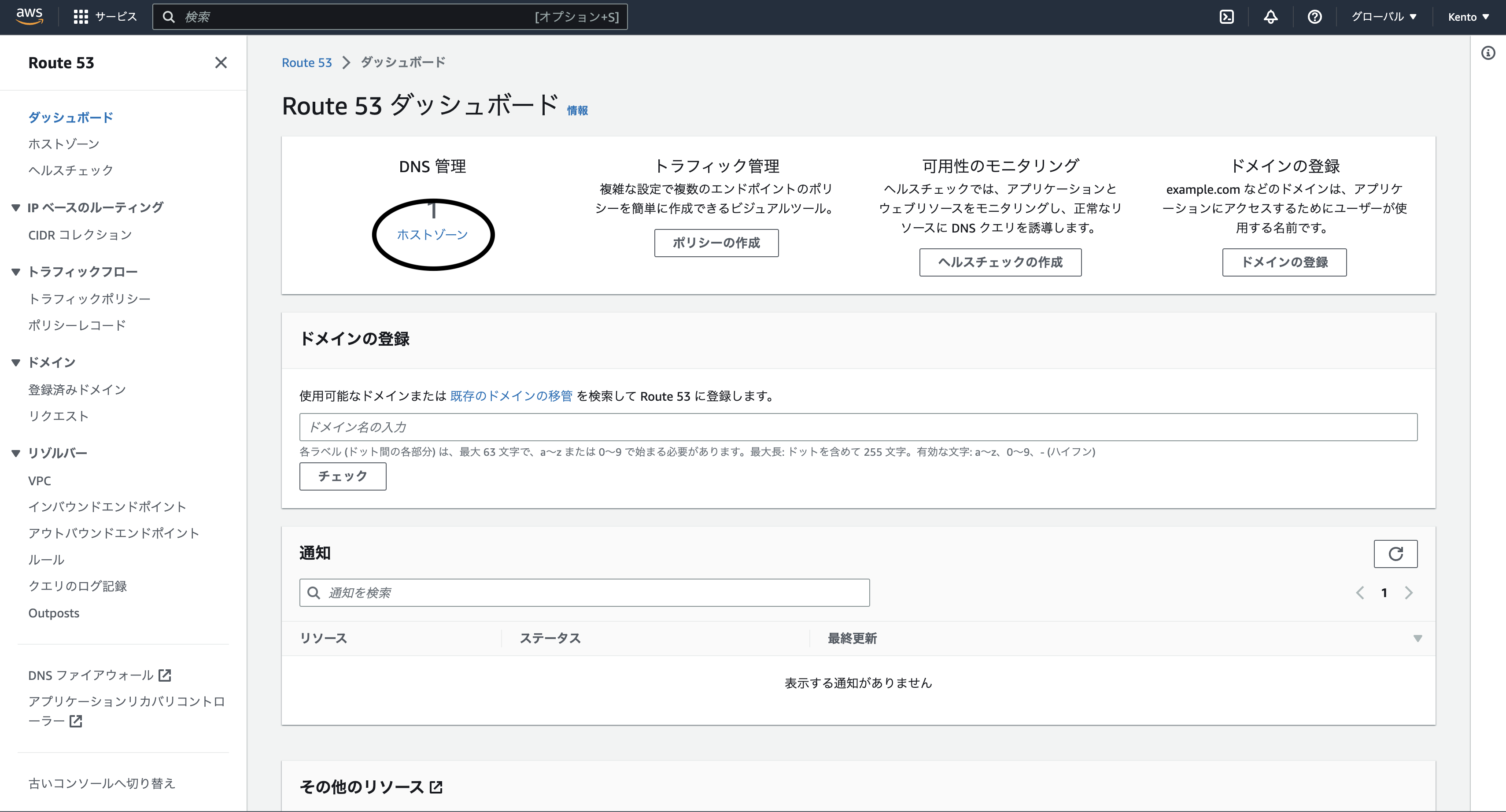
Task: Click the Route 53 breadcrumb link
Action: (306, 62)
